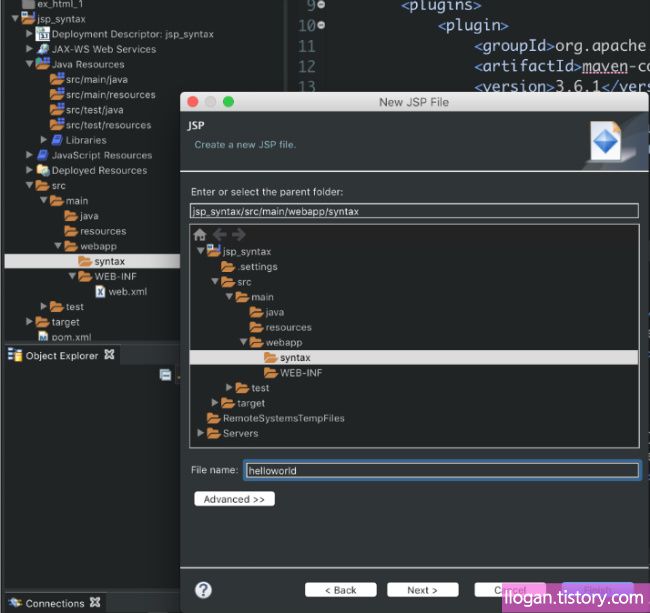This screenshot has height=613, width=650.
Task: Click the JAX-WS Web Services icon
Action: 43,49
